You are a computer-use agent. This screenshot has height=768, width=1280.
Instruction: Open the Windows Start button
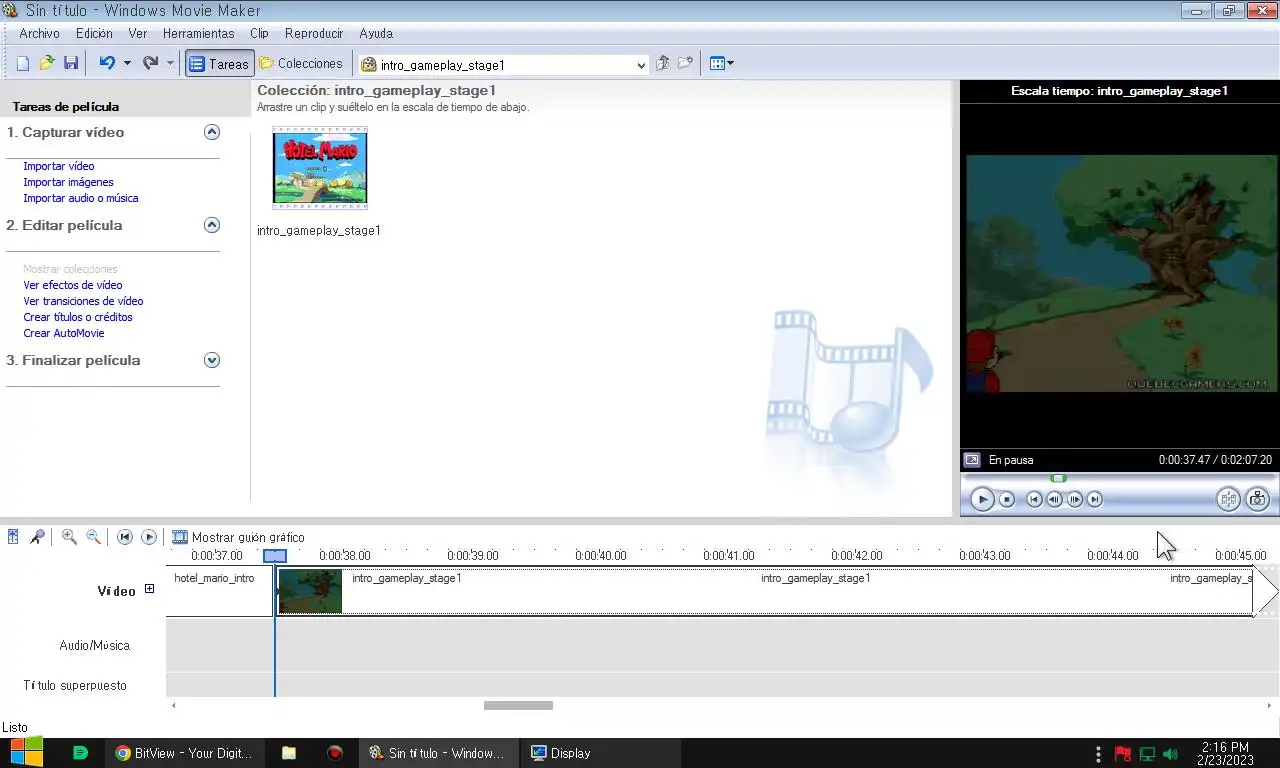26,753
